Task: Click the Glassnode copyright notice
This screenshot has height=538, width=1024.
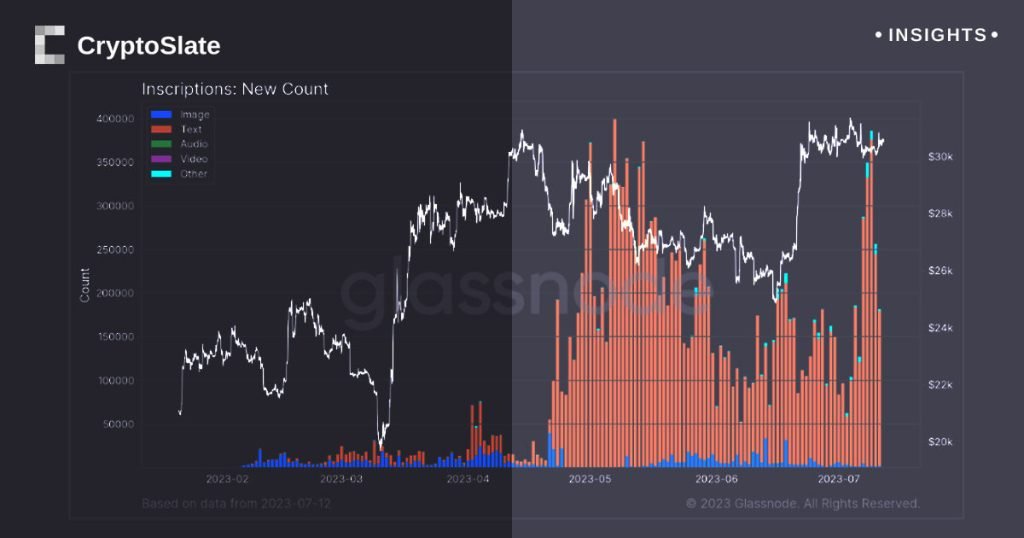Action: click(803, 503)
